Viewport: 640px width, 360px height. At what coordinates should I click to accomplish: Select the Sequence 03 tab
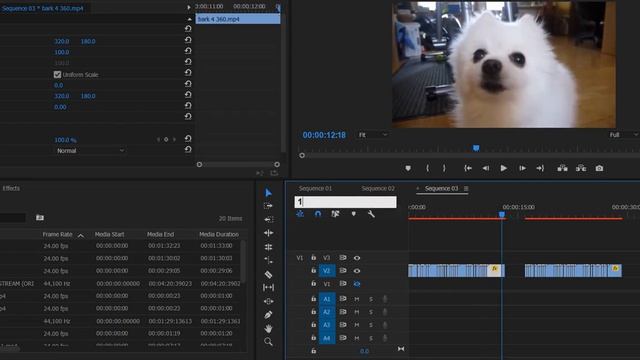[441, 188]
